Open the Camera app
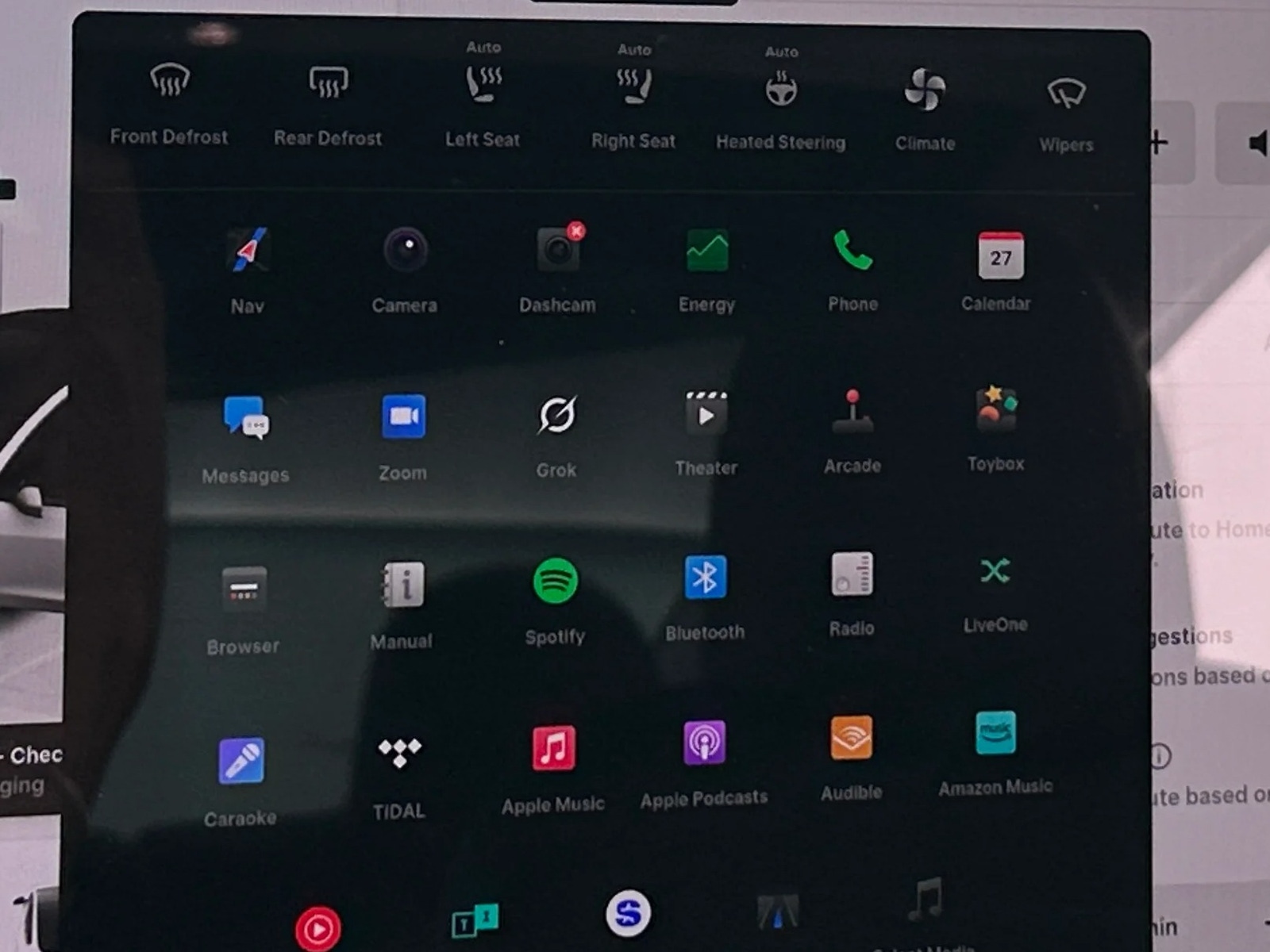The image size is (1270, 952). pyautogui.click(x=406, y=250)
